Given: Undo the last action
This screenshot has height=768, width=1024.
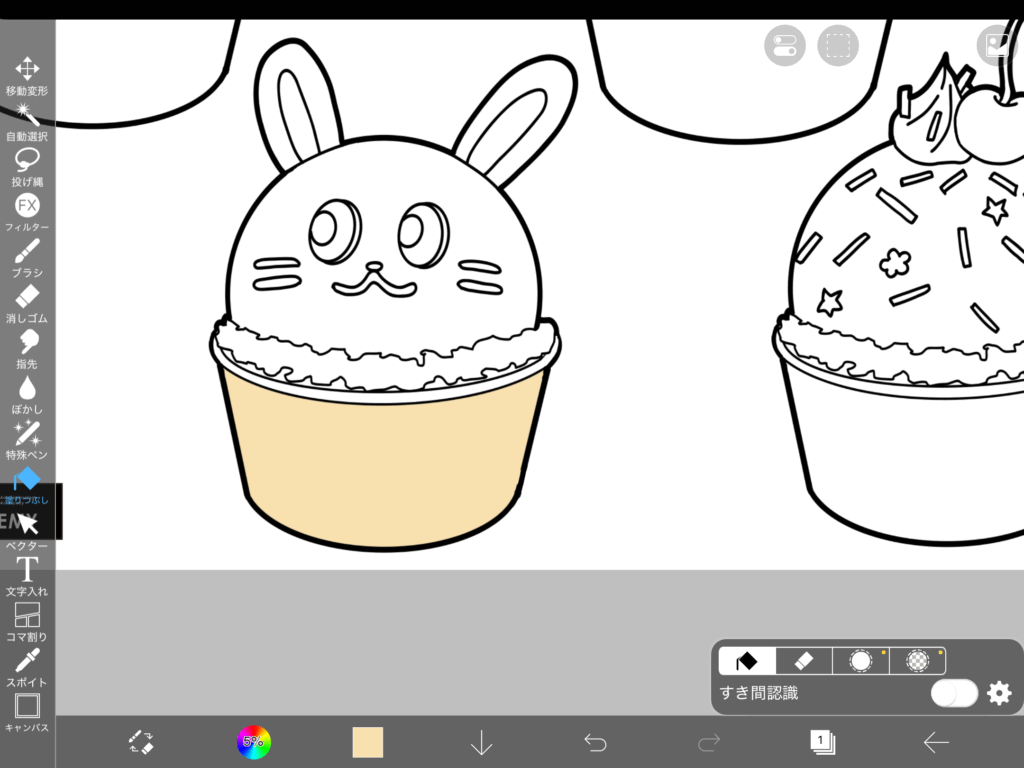Looking at the screenshot, I should [595, 742].
